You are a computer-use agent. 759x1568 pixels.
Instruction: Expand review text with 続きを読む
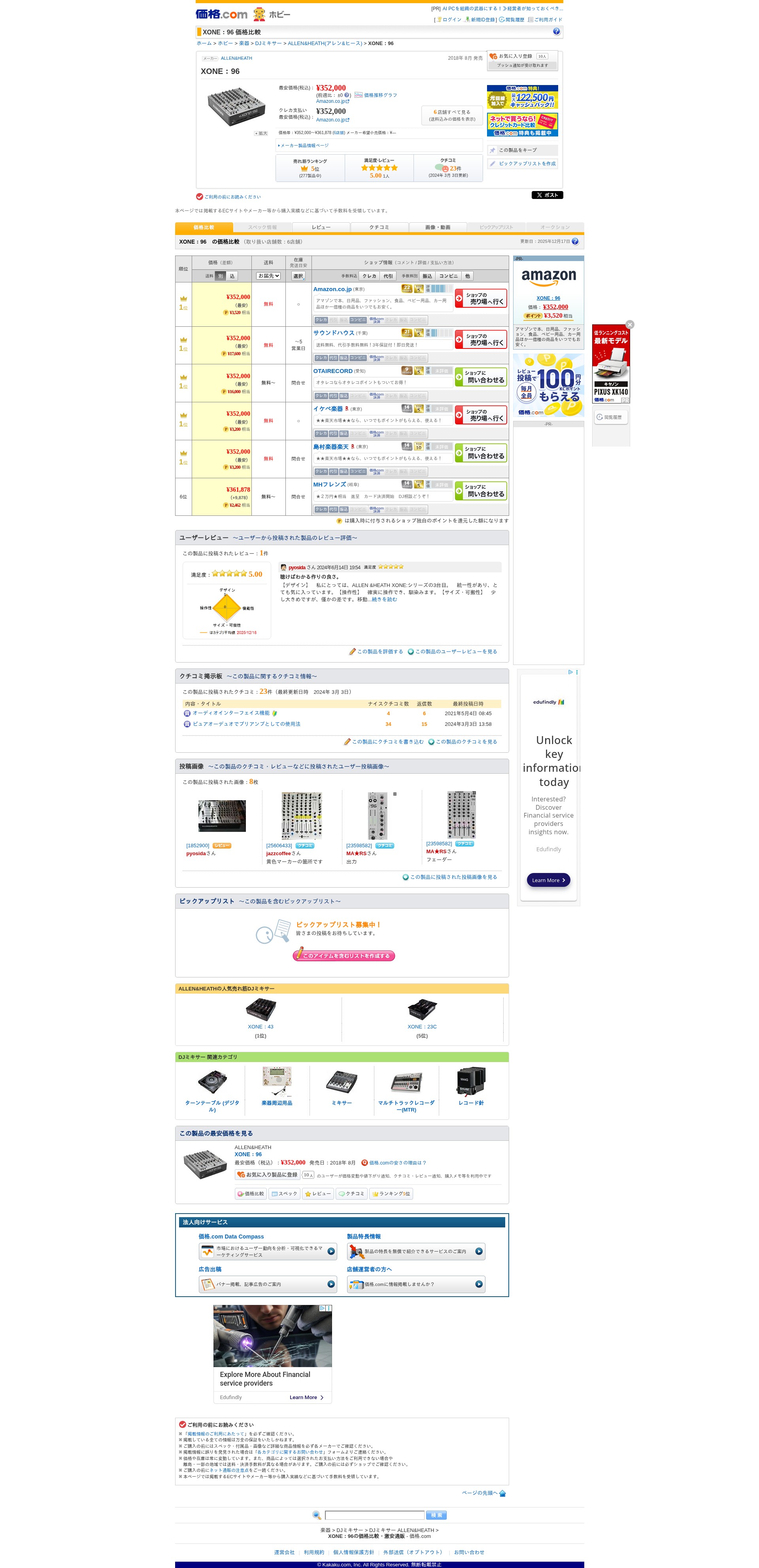[x=384, y=600]
